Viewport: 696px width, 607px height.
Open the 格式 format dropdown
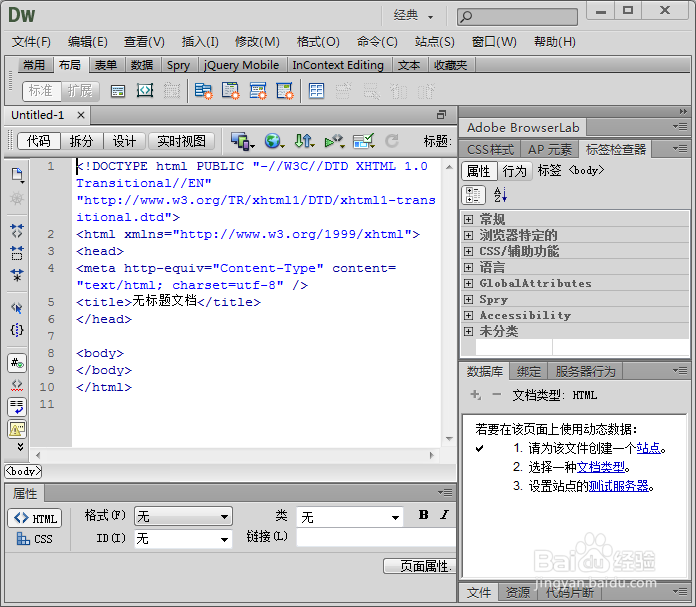coord(183,516)
